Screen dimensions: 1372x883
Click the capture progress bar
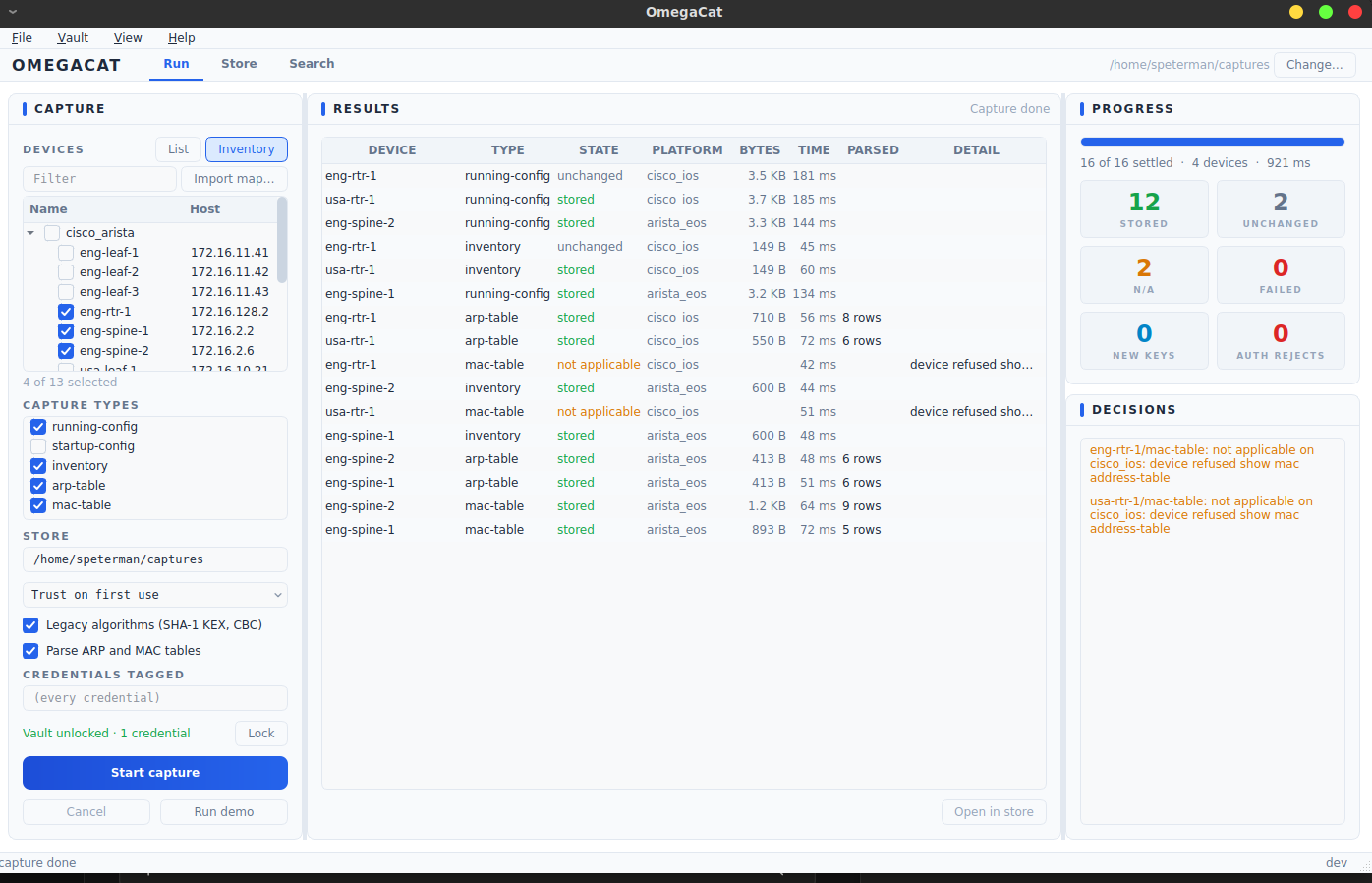tap(1213, 142)
